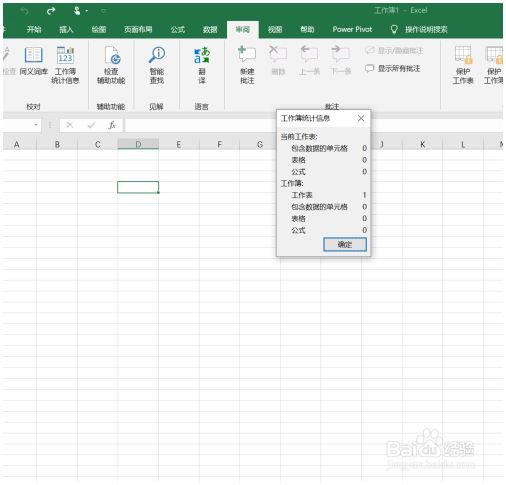This screenshot has height=485, width=506.
Task: Go to Next comment (下一条)
Action: pos(340,61)
